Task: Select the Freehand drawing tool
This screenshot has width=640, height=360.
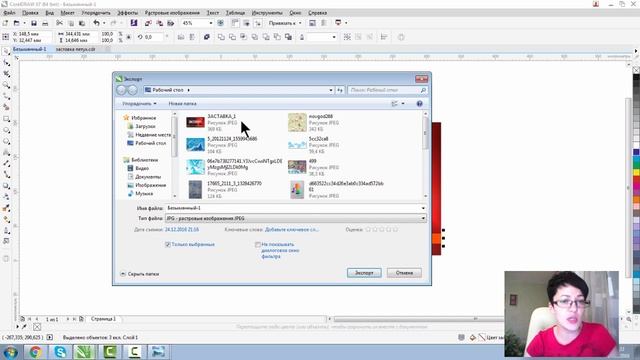Action: 6,96
